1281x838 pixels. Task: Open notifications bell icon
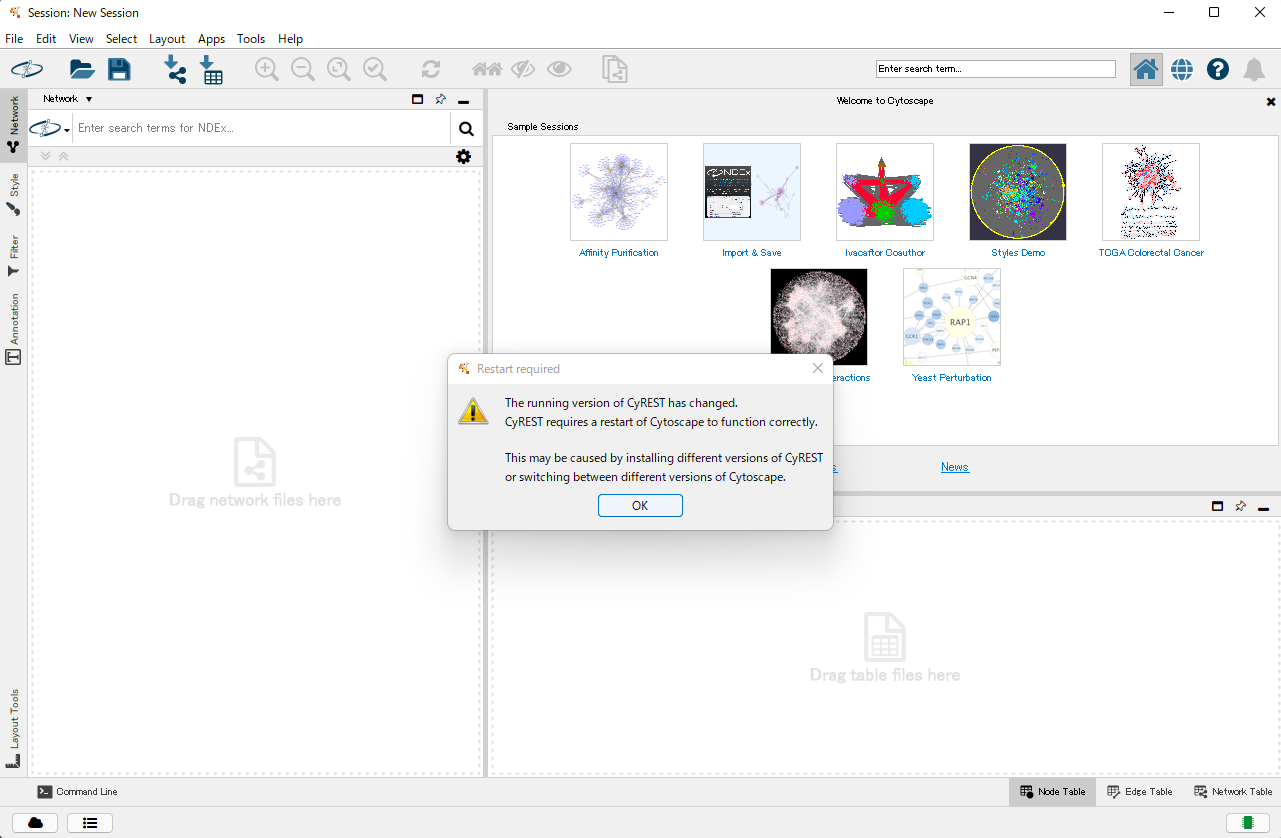click(1253, 69)
